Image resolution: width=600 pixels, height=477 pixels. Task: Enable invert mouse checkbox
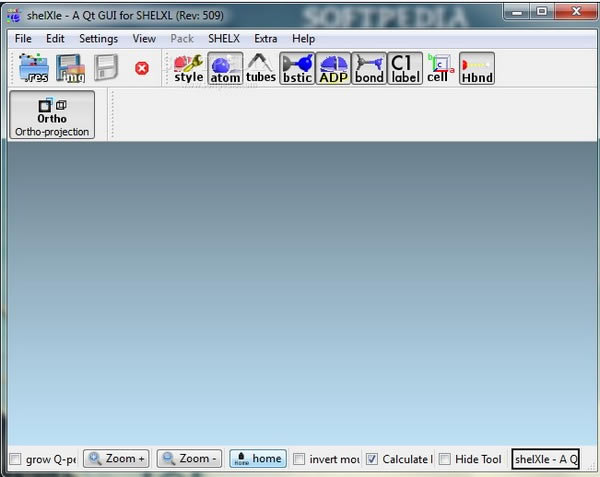[299, 460]
